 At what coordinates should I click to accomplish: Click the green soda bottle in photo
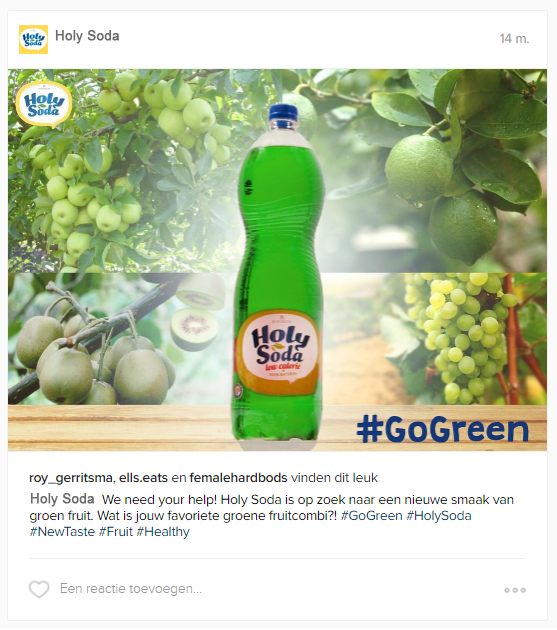pyautogui.click(x=278, y=275)
